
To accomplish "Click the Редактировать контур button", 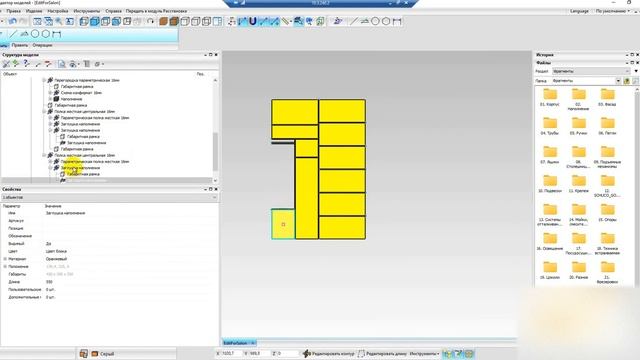I will pyautogui.click(x=329, y=353).
